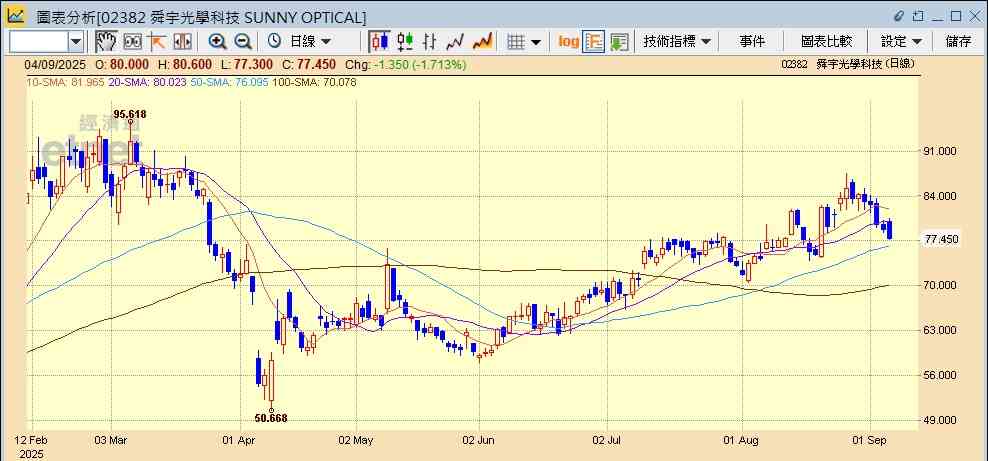The width and height of the screenshot is (988, 461).
Task: Click the 01 Sep axis label
Action: click(870, 439)
